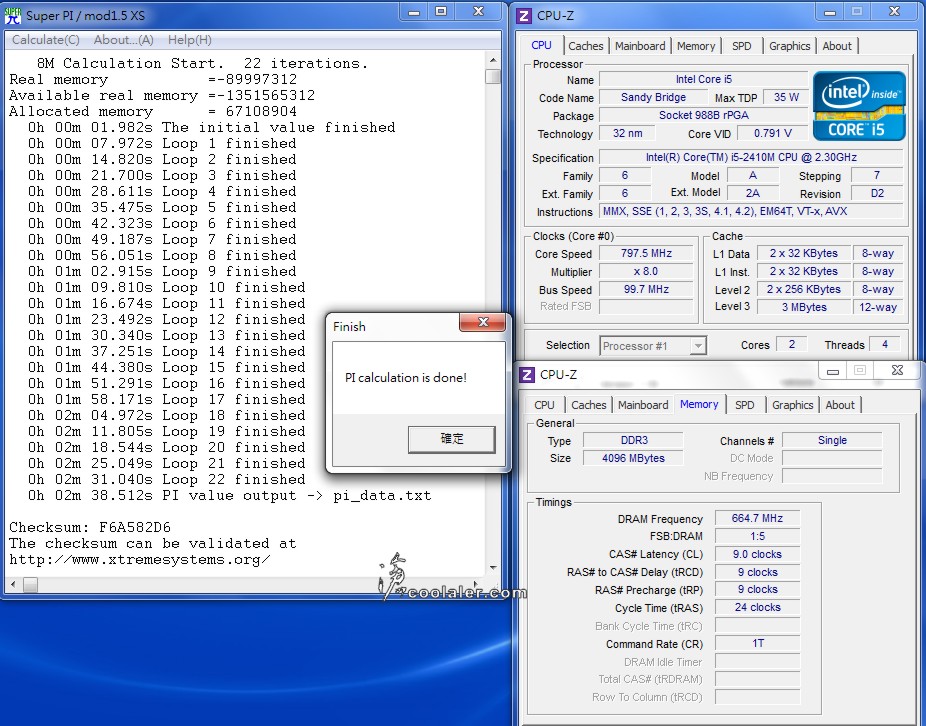Select the About tab in the upper CPU-Z window

coord(837,46)
